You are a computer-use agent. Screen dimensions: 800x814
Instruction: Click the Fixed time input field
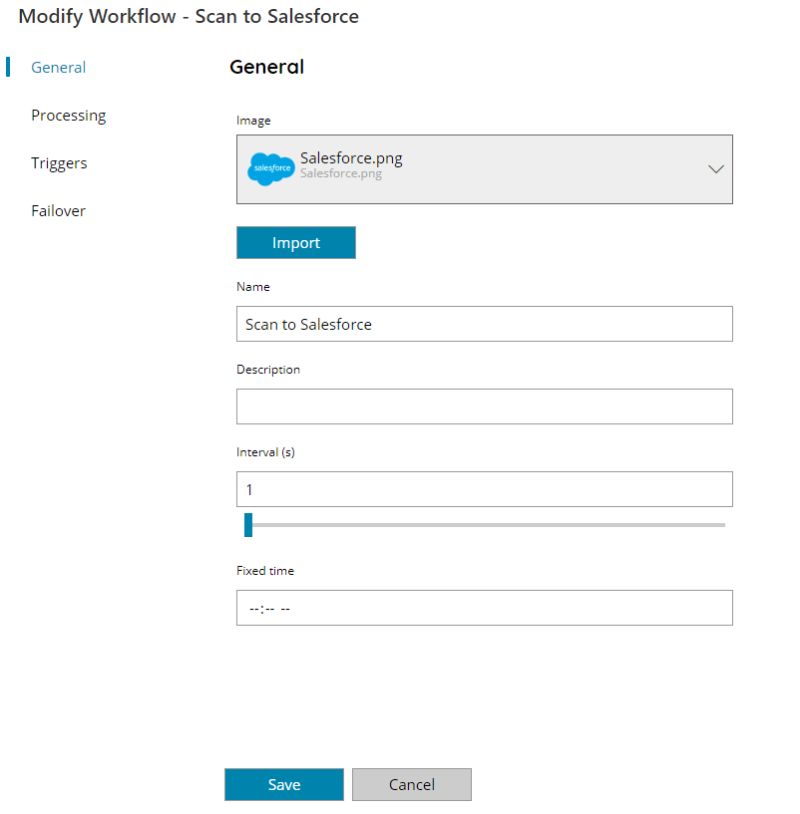click(484, 607)
